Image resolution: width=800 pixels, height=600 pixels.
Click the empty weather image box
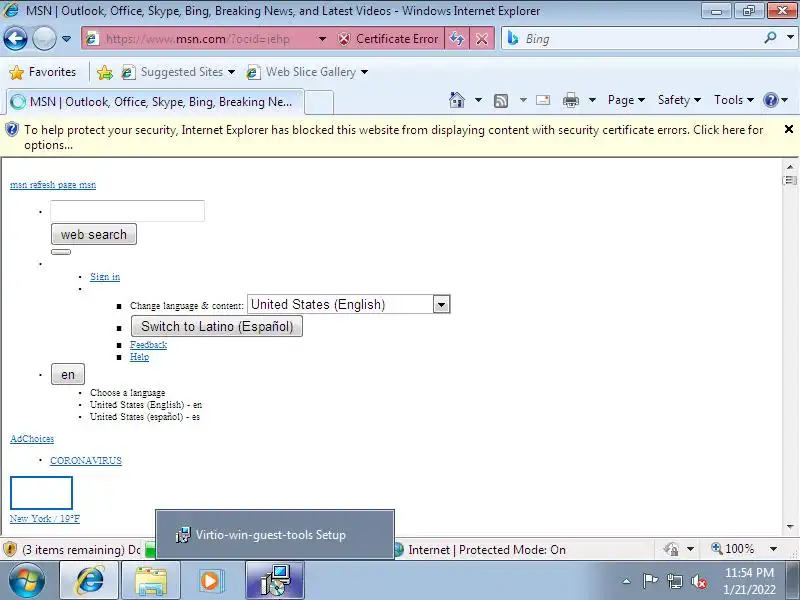tap(41, 493)
